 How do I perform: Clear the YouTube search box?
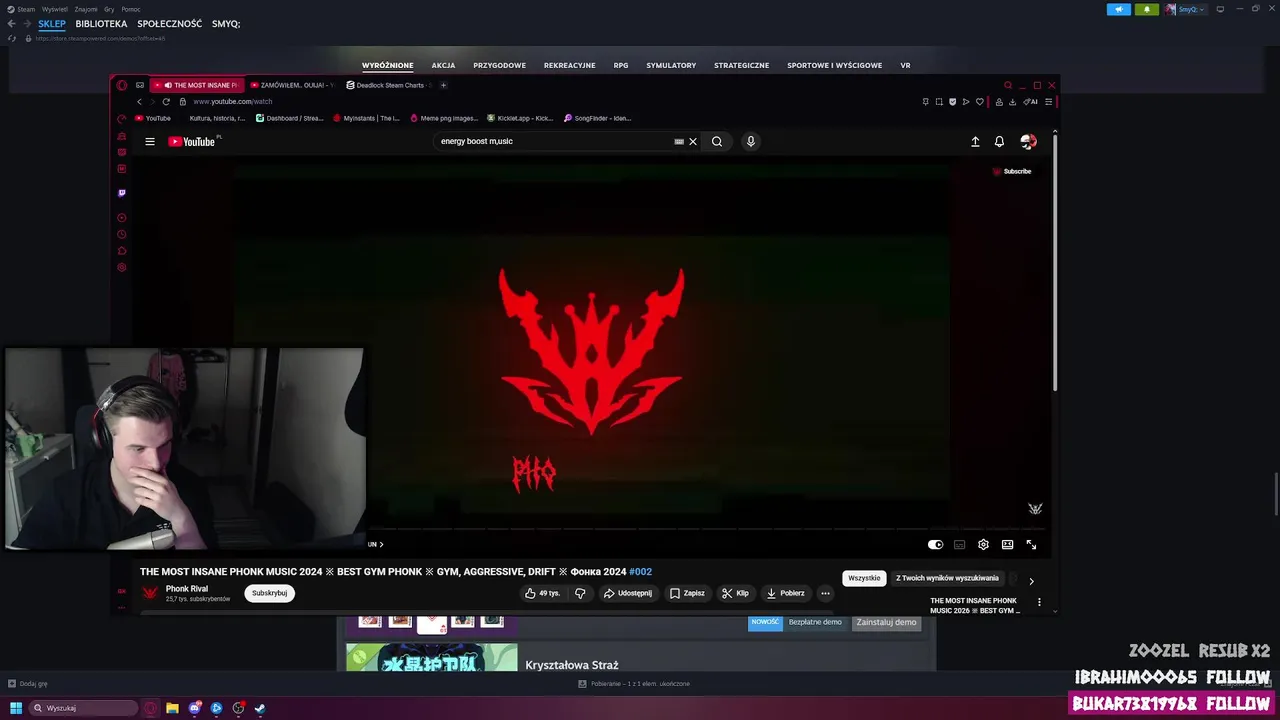[x=693, y=142]
